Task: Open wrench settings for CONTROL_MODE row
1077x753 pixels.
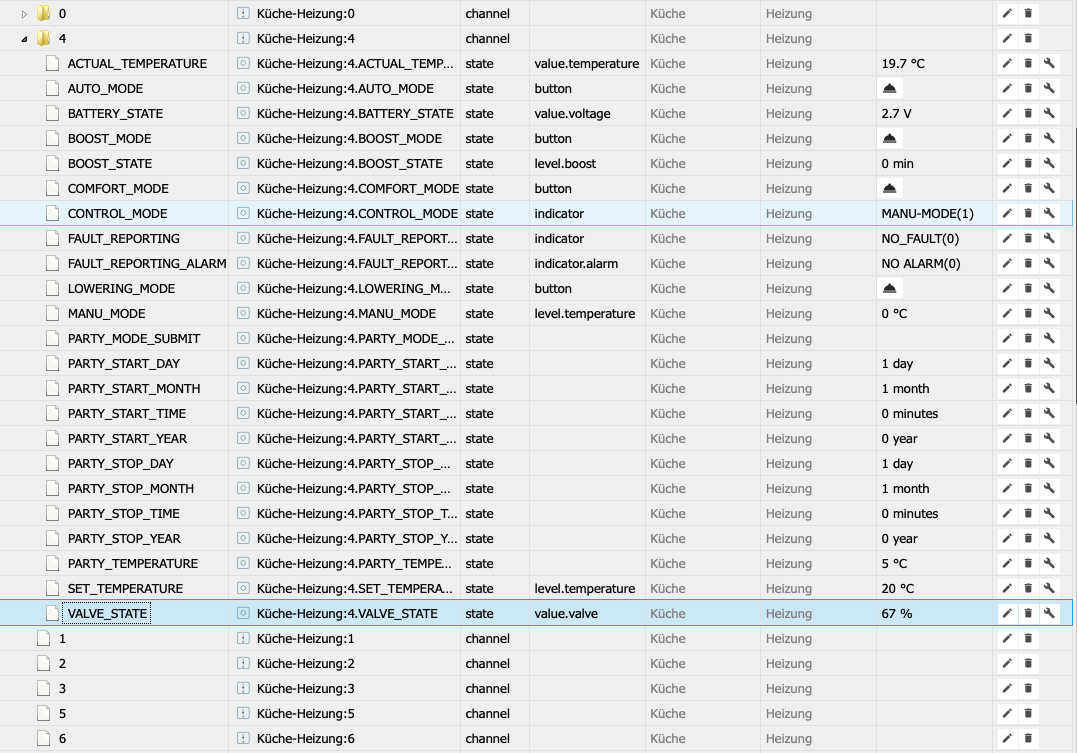Action: pyautogui.click(x=1049, y=214)
